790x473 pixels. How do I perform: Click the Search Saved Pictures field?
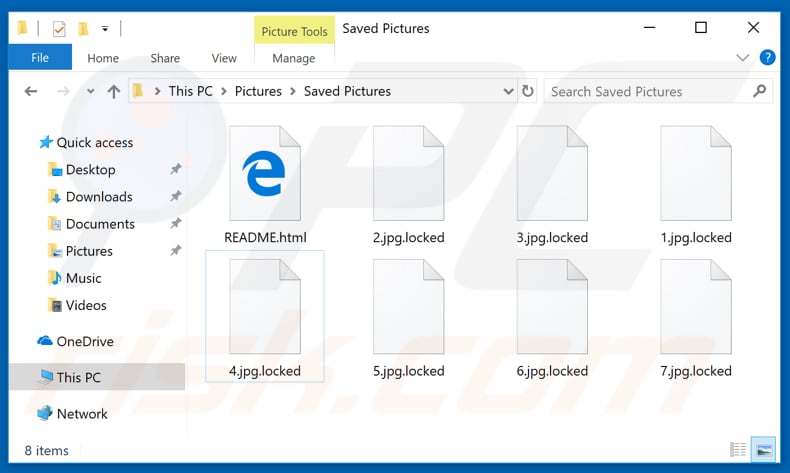645,91
